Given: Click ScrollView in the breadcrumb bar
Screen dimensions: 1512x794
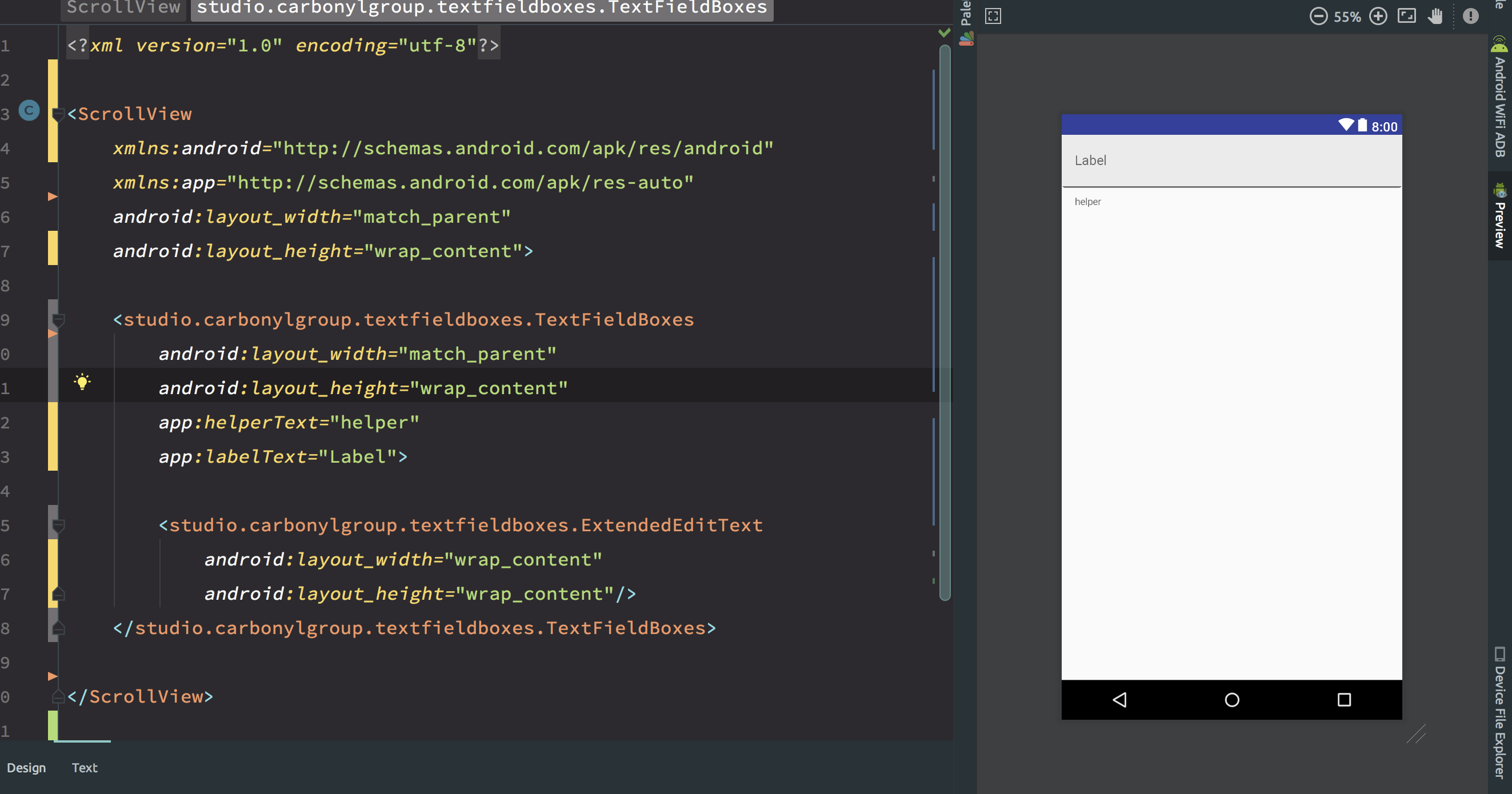Looking at the screenshot, I should tap(123, 8).
